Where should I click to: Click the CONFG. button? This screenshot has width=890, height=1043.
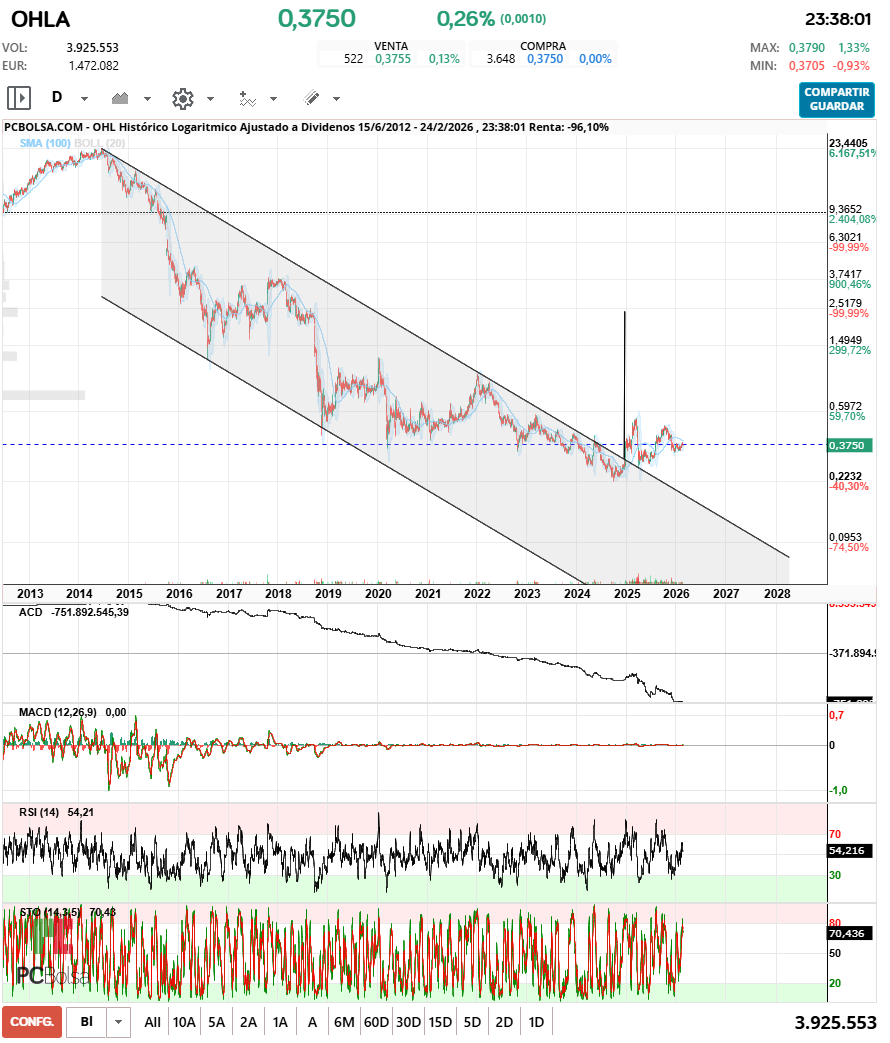[x=31, y=1022]
